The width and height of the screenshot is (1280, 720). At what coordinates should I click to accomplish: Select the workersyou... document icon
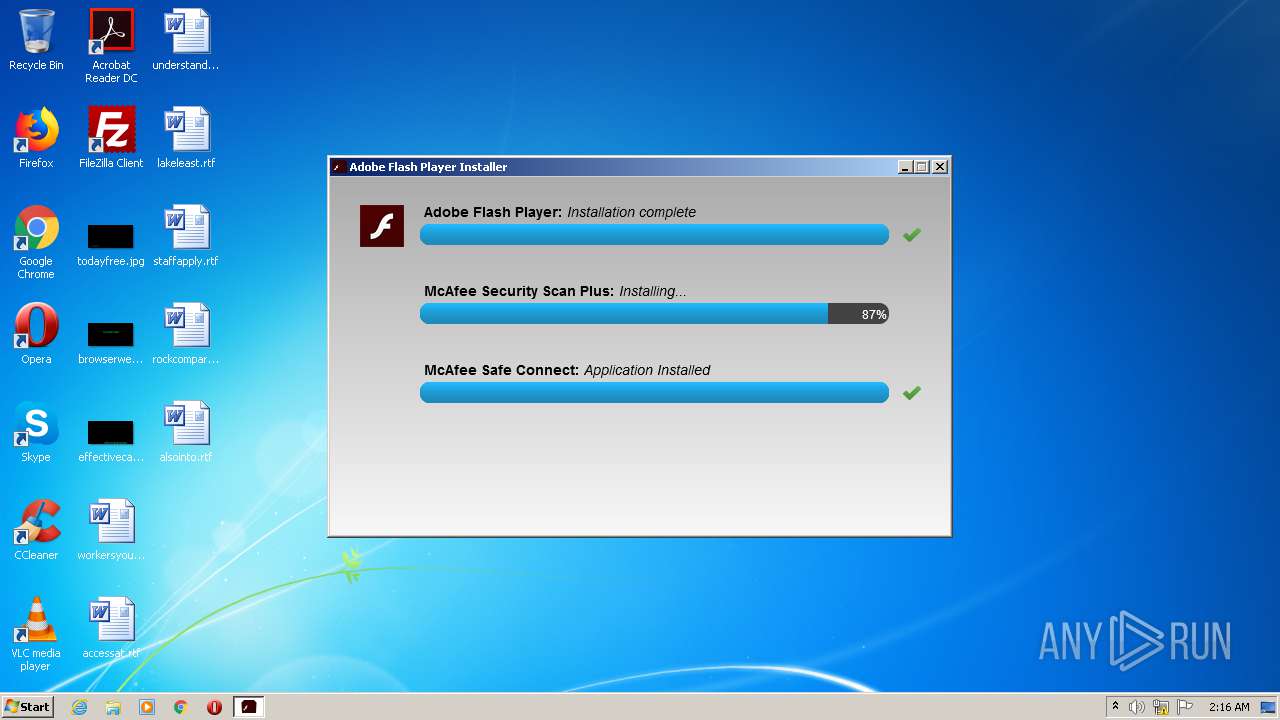[111, 531]
